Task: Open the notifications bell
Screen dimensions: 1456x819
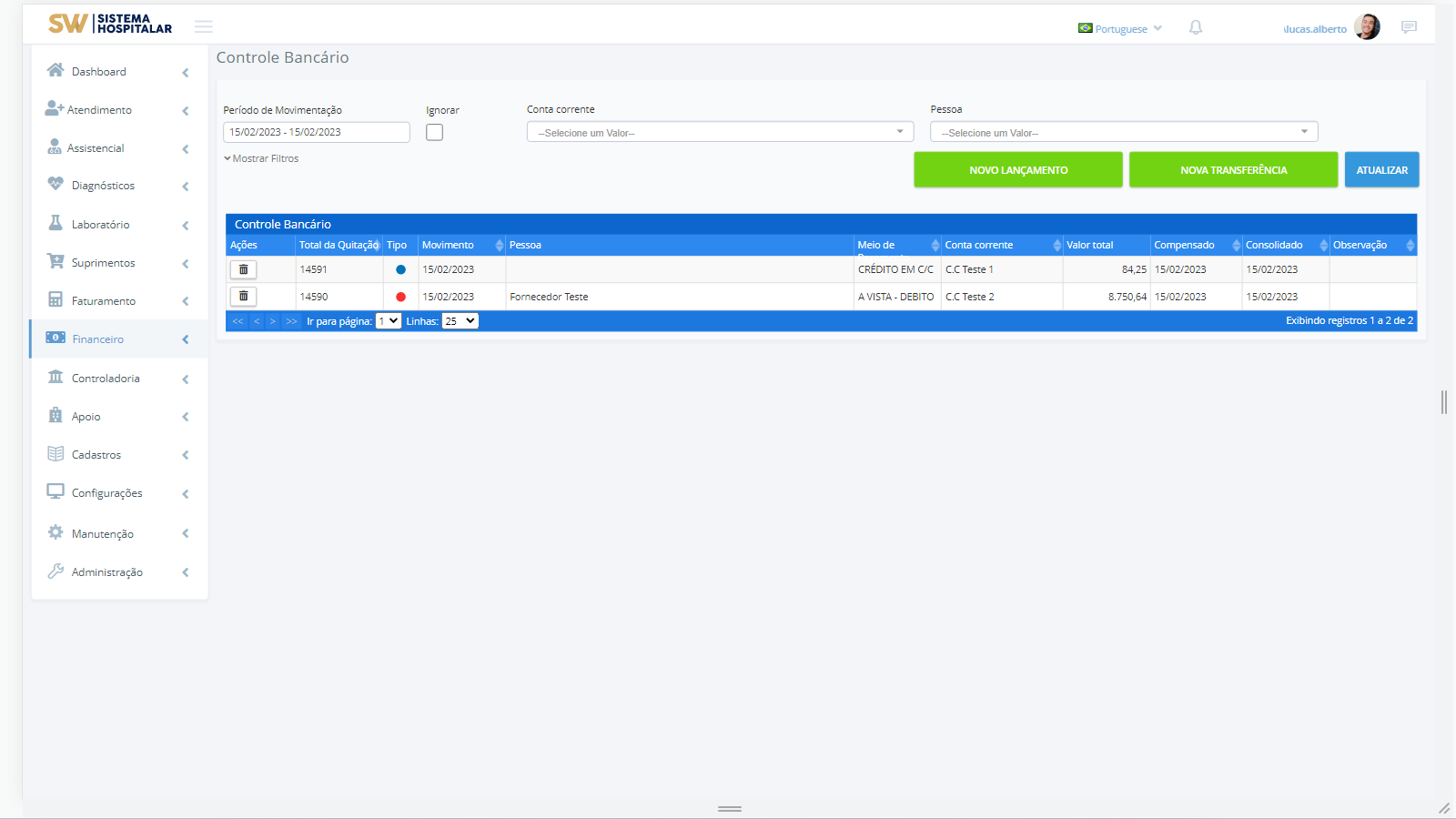Action: pos(1196,28)
